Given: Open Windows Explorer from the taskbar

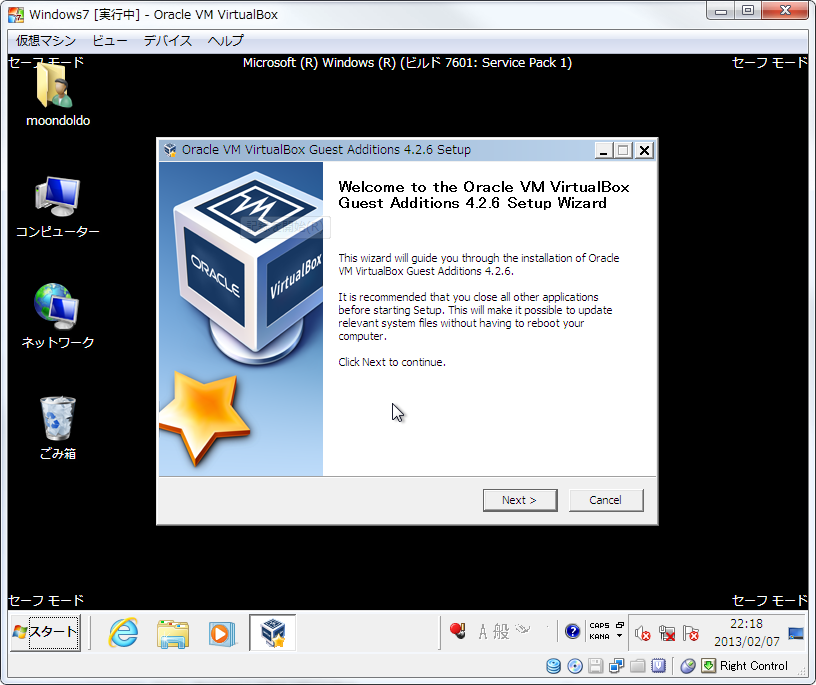Looking at the screenshot, I should coord(173,632).
